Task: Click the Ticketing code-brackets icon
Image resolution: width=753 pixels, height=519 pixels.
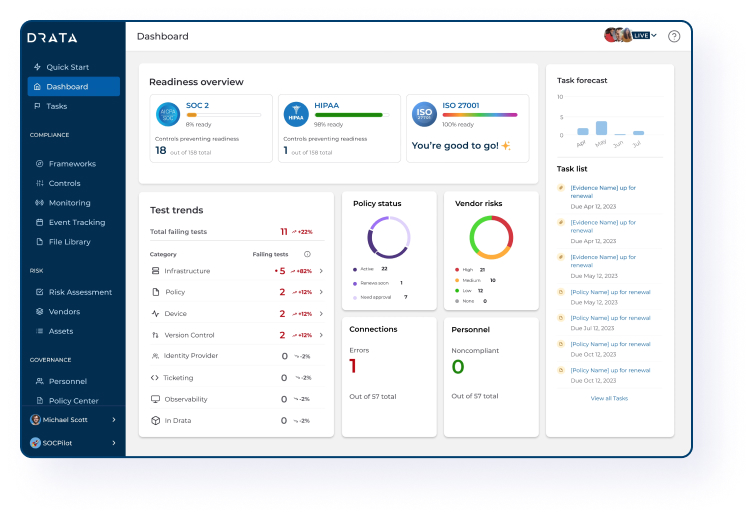Action: coord(154,378)
